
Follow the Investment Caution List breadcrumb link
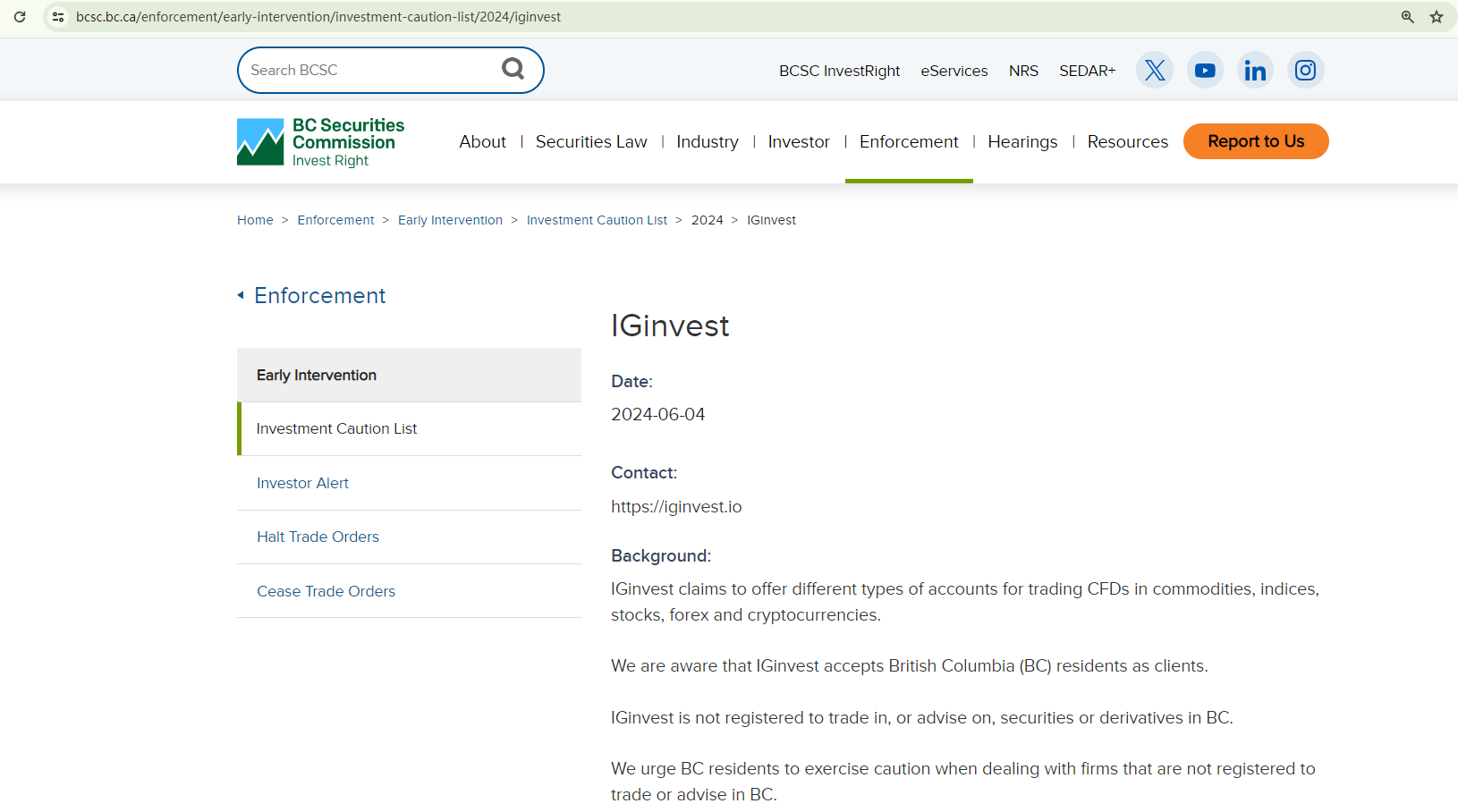pyautogui.click(x=596, y=220)
